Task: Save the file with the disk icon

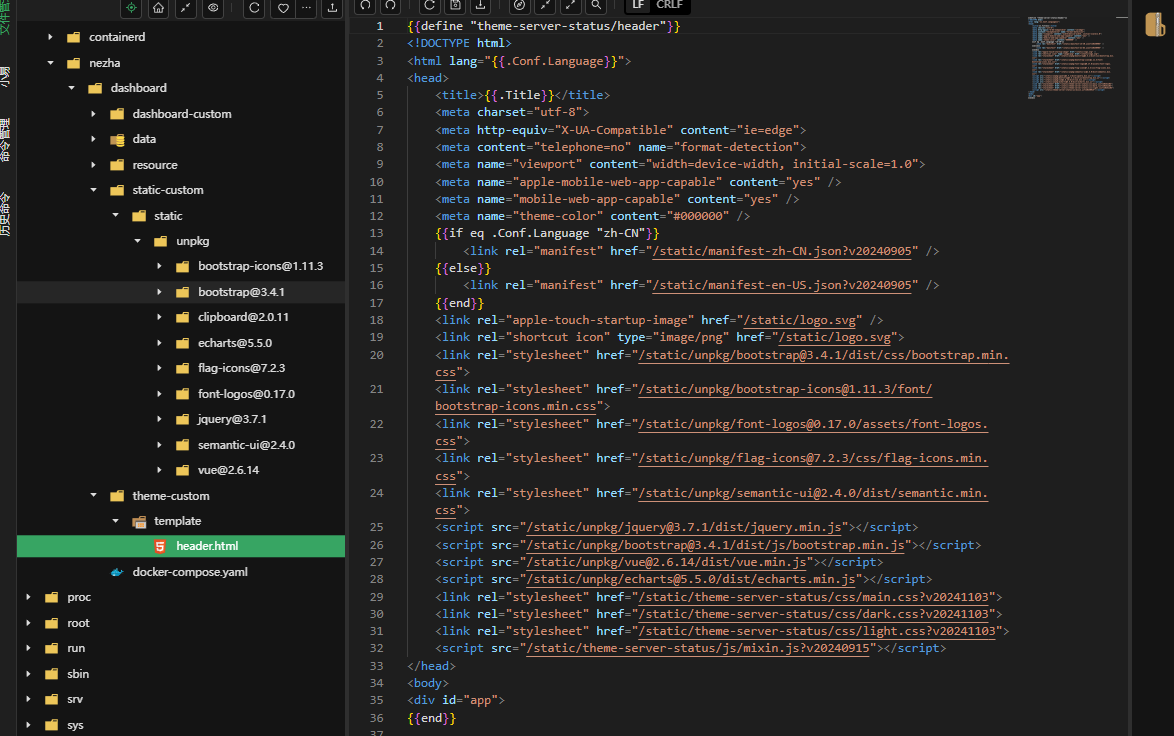Action: pos(455,6)
